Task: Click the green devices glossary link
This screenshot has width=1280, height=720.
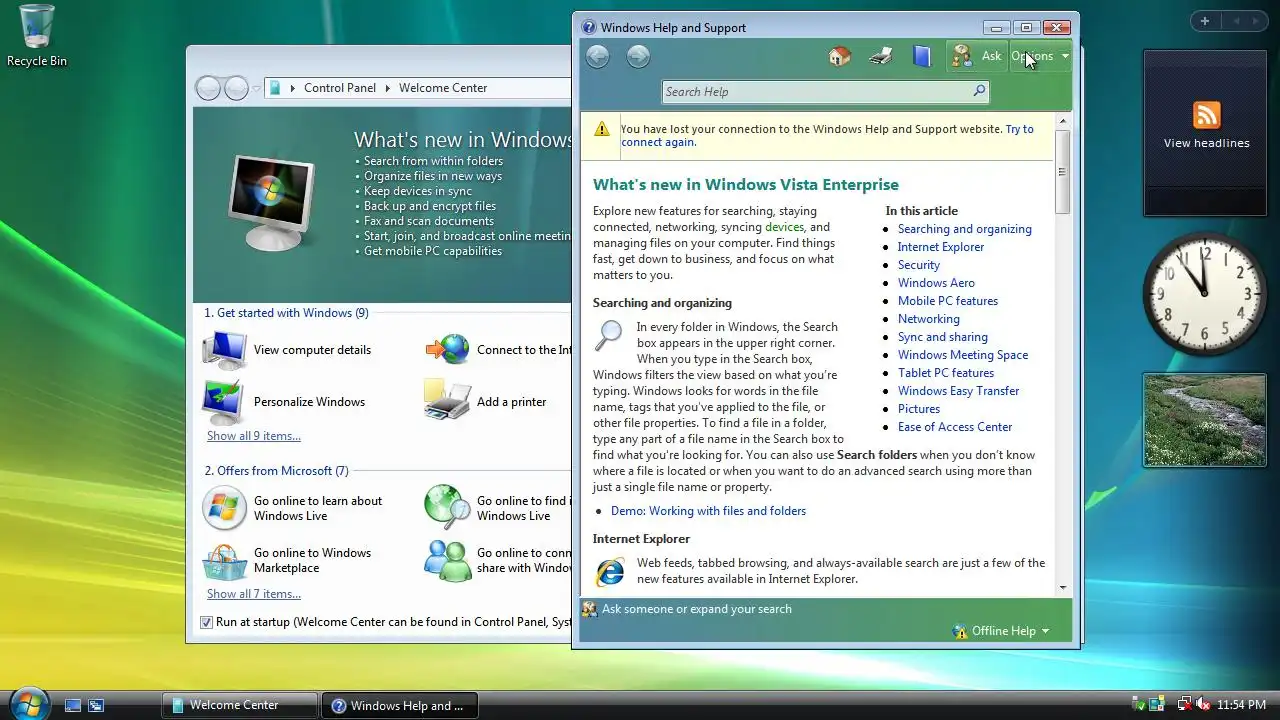Action: click(784, 227)
